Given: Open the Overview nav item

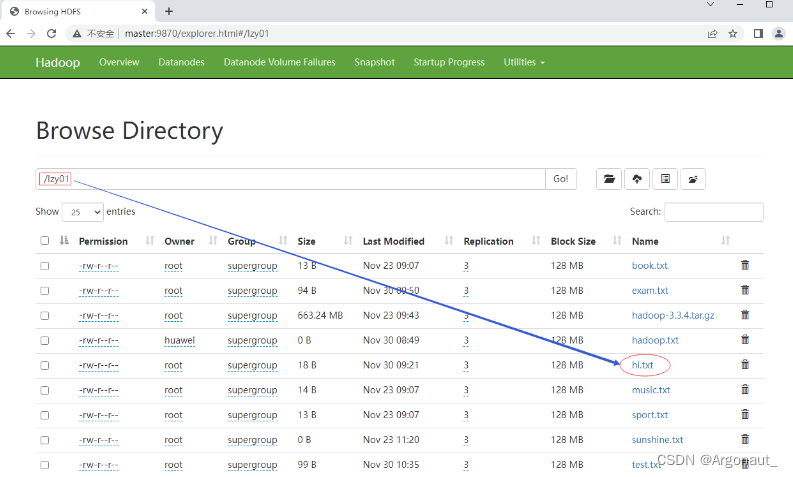Looking at the screenshot, I should (x=119, y=62).
